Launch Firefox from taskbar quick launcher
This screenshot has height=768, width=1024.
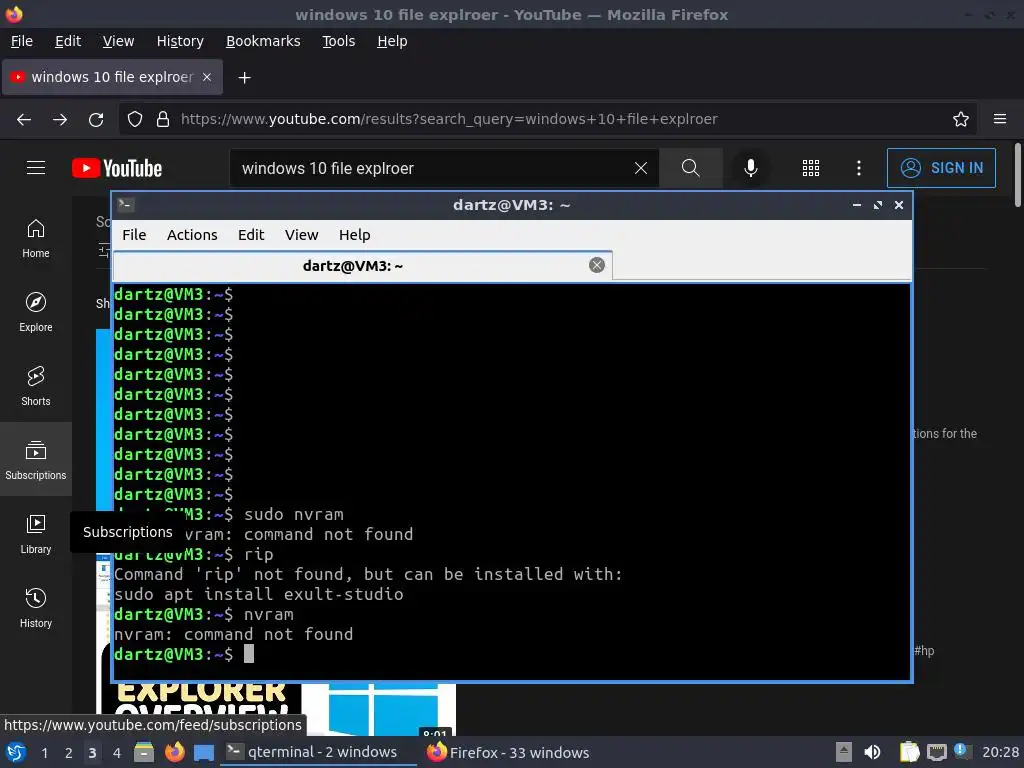174,752
